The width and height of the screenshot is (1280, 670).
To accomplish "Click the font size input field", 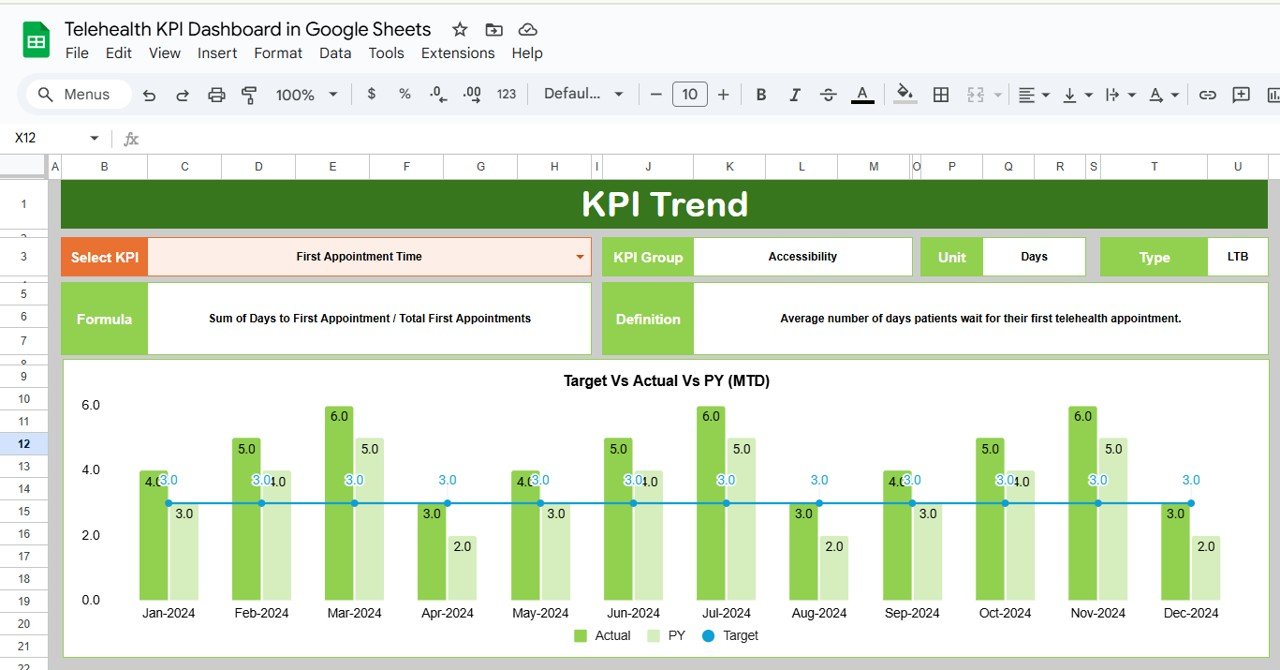I will [x=689, y=94].
